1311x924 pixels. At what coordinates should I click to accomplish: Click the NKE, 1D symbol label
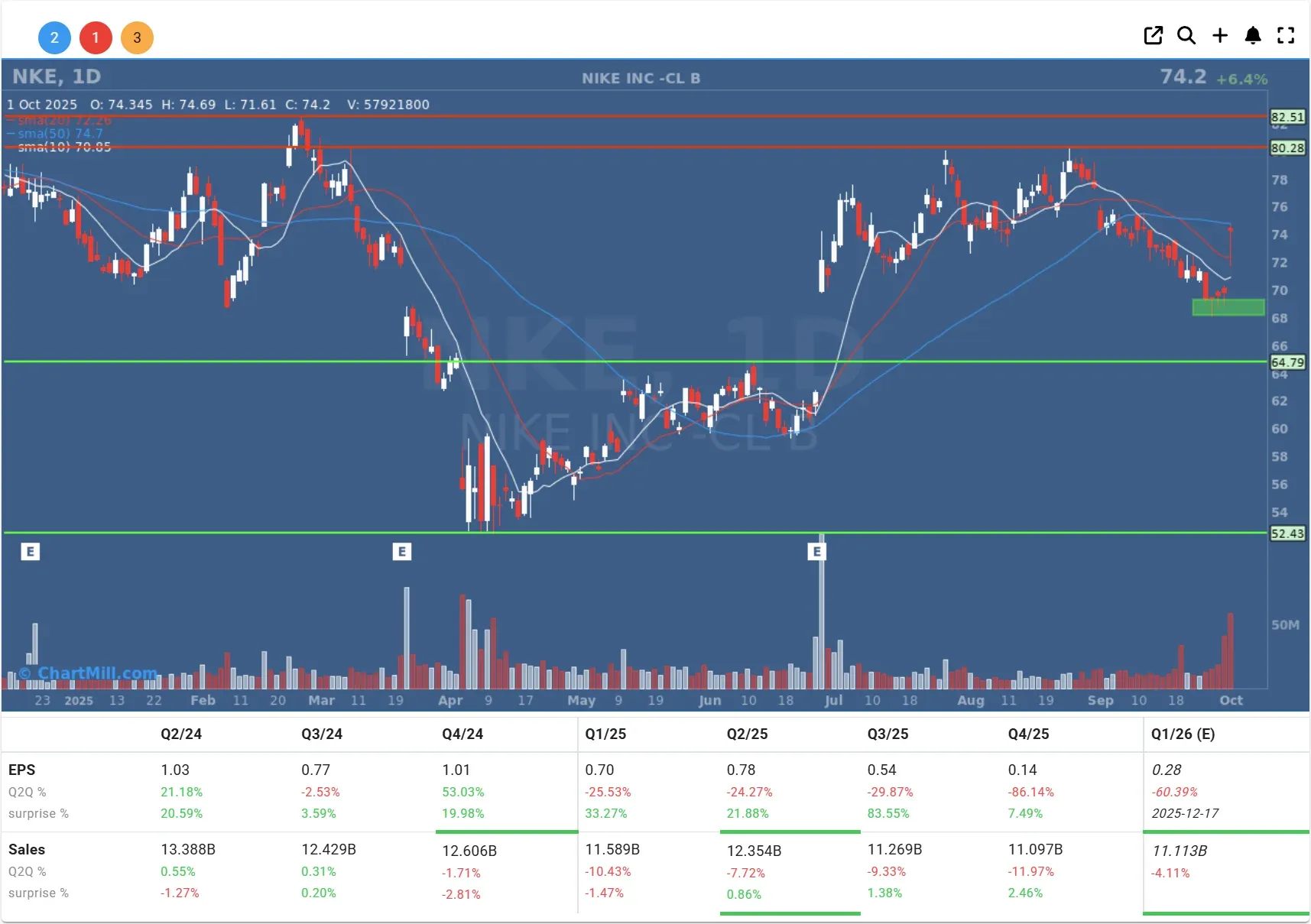click(57, 76)
